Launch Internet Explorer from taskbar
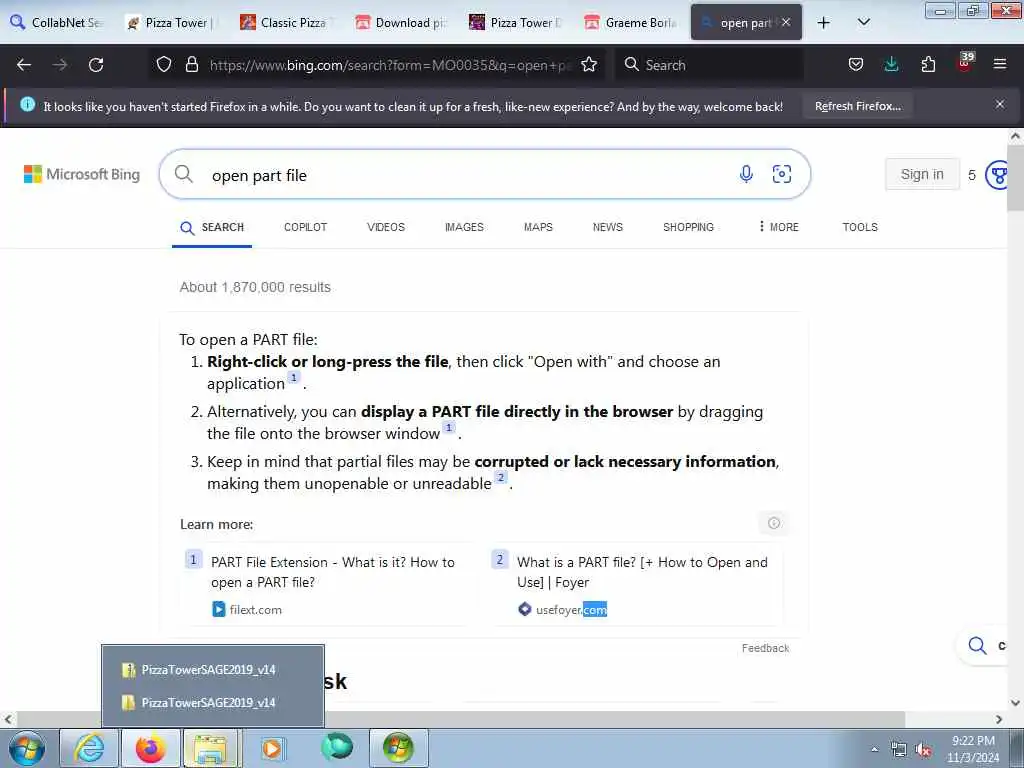This screenshot has height=768, width=1024. pos(89,748)
